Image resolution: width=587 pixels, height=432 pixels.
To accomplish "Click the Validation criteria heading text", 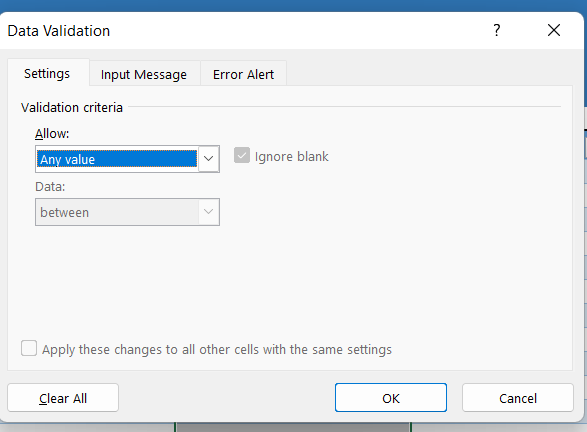I will pyautogui.click(x=72, y=107).
